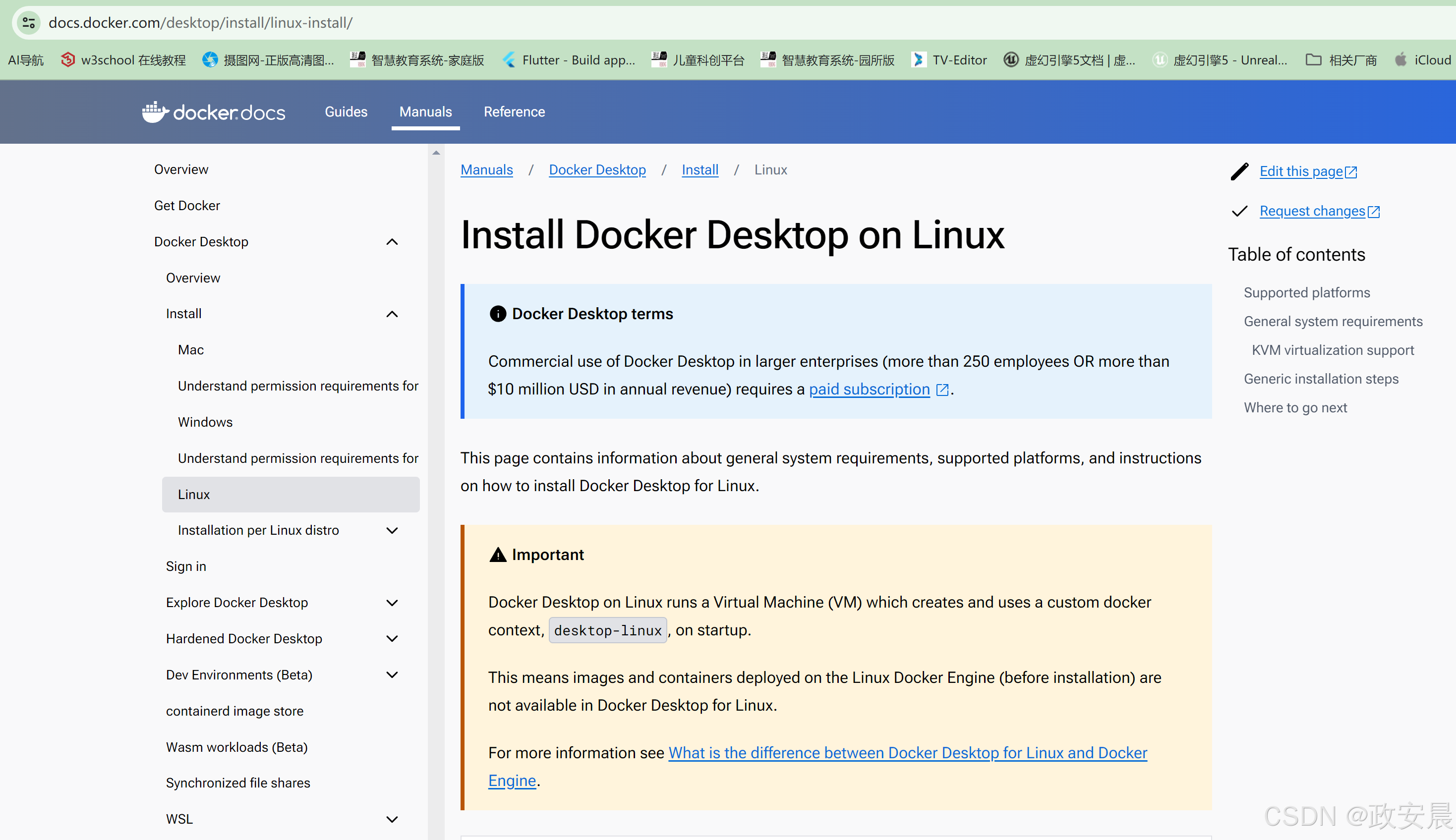Click the Manuals breadcrumb link

tap(486, 169)
